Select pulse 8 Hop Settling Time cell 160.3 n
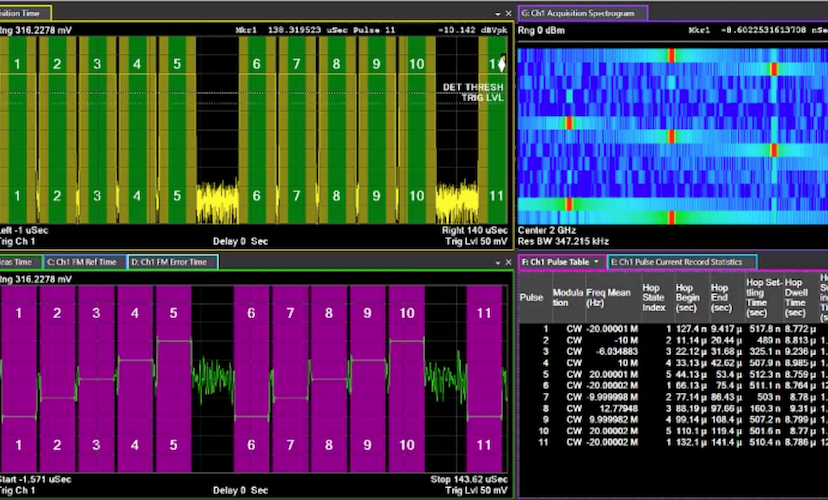The height and width of the screenshot is (500, 828). pyautogui.click(x=764, y=409)
